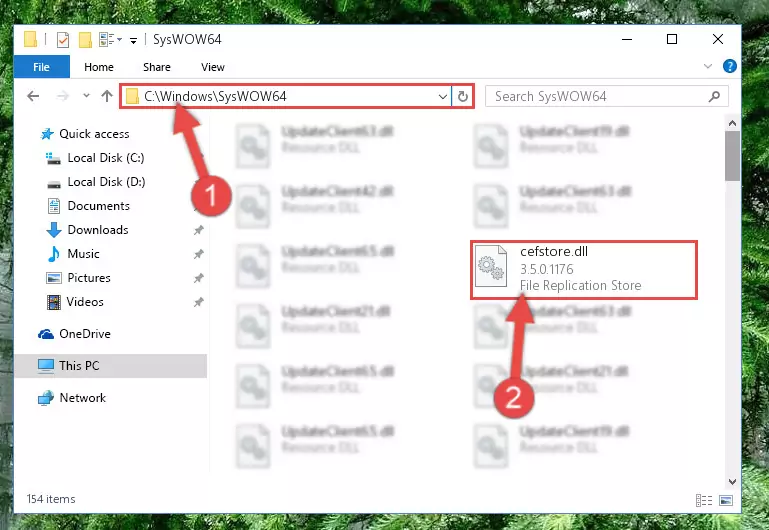This screenshot has height=530, width=769.
Task: Click the cefstore.dll gear file icon
Action: pos(491,266)
